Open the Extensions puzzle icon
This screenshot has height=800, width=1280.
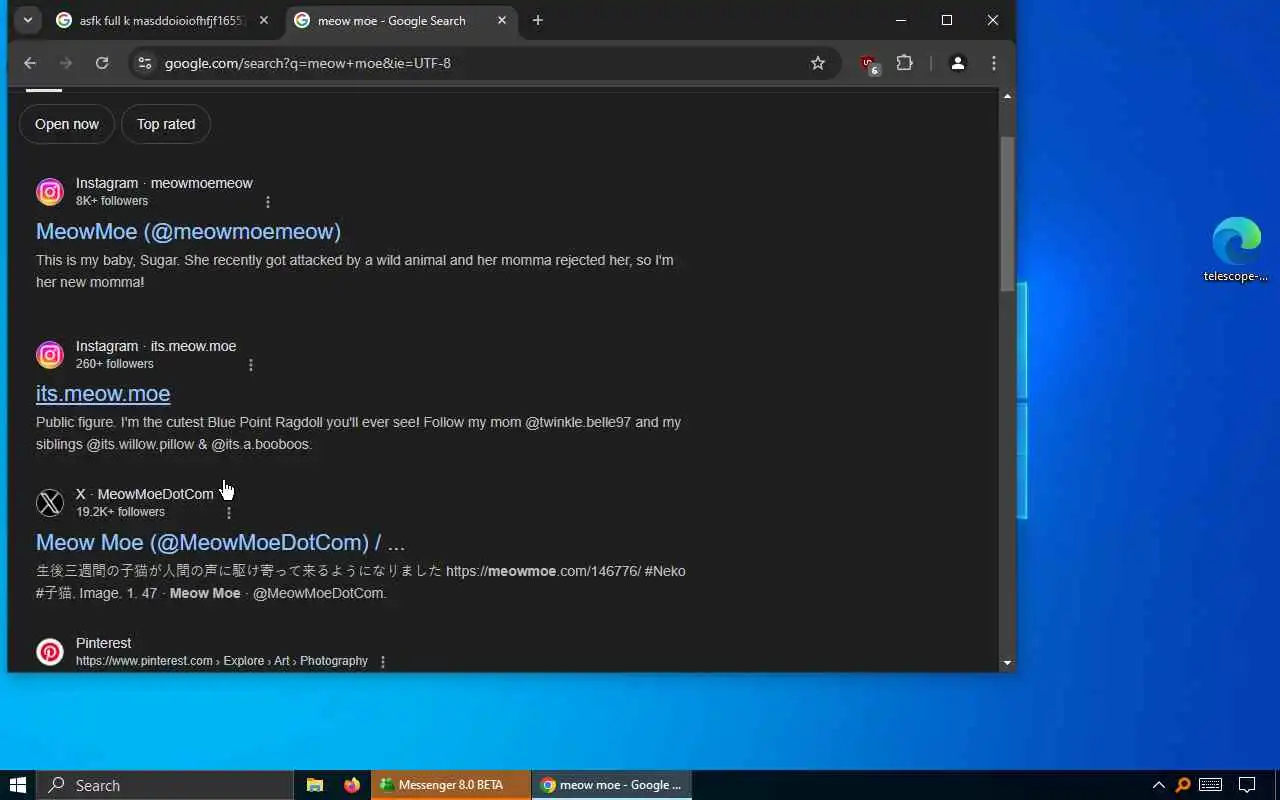coord(905,63)
